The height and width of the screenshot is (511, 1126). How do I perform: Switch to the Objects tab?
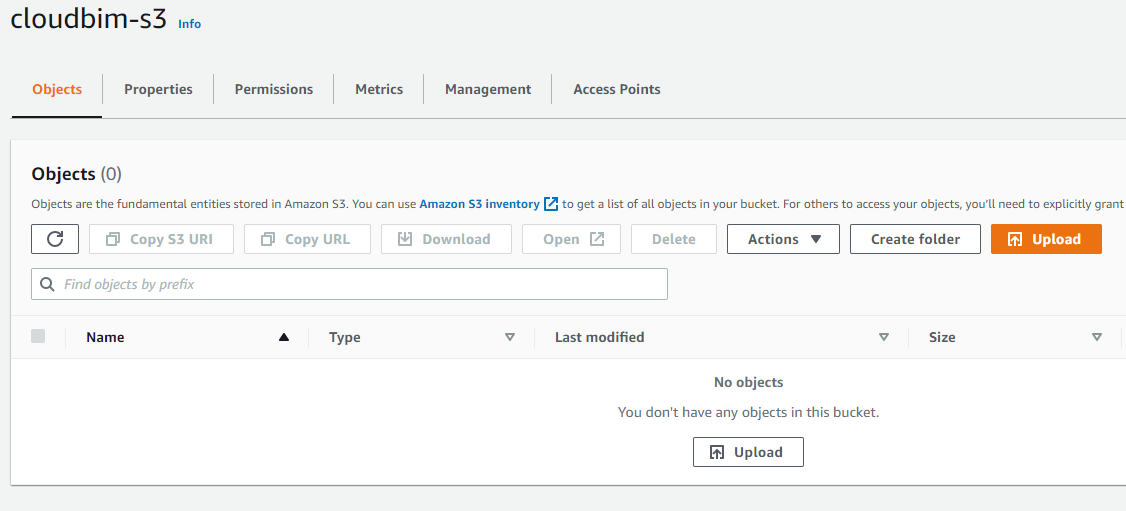pos(57,90)
